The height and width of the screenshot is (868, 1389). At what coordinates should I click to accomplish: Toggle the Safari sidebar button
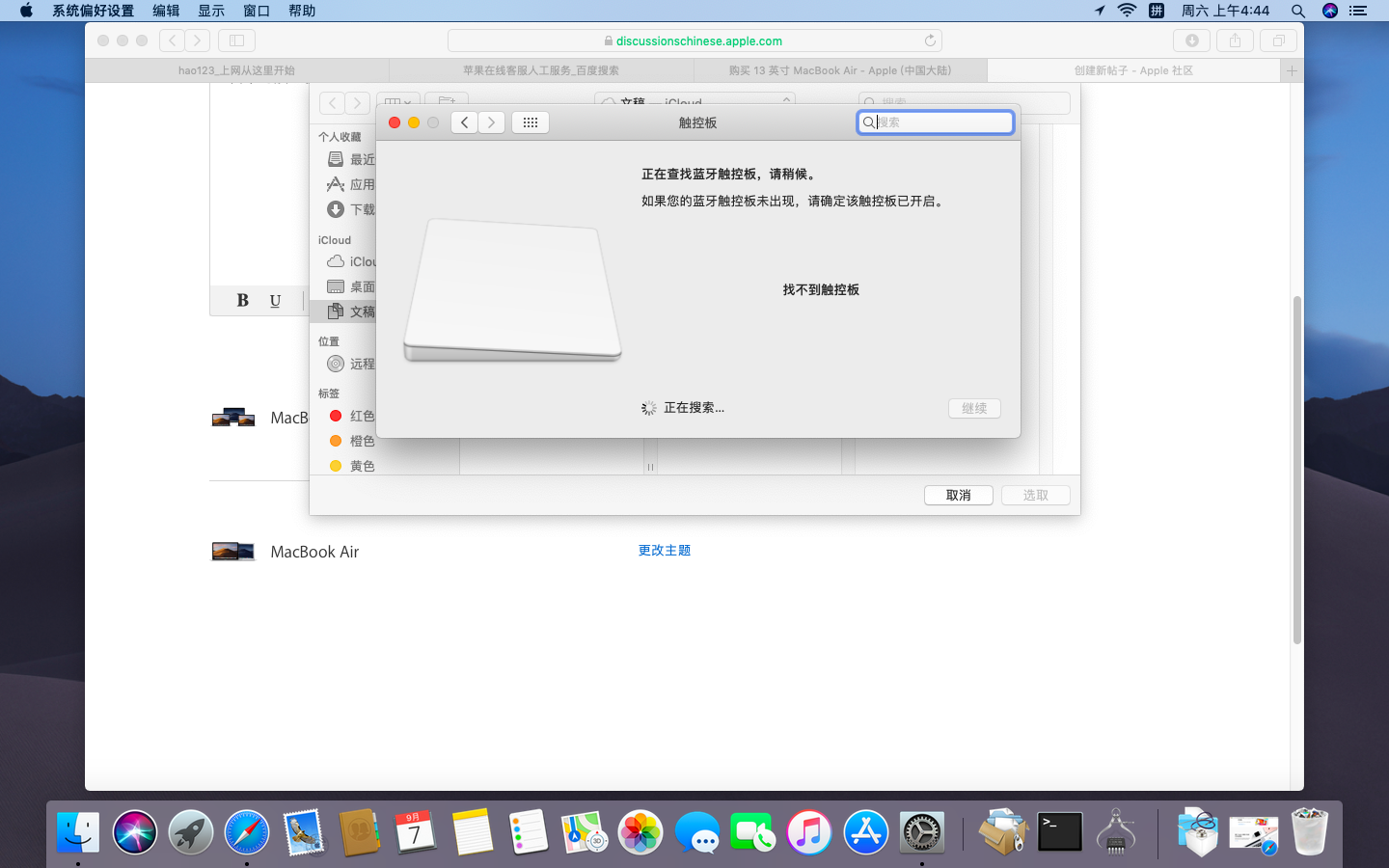click(x=236, y=41)
